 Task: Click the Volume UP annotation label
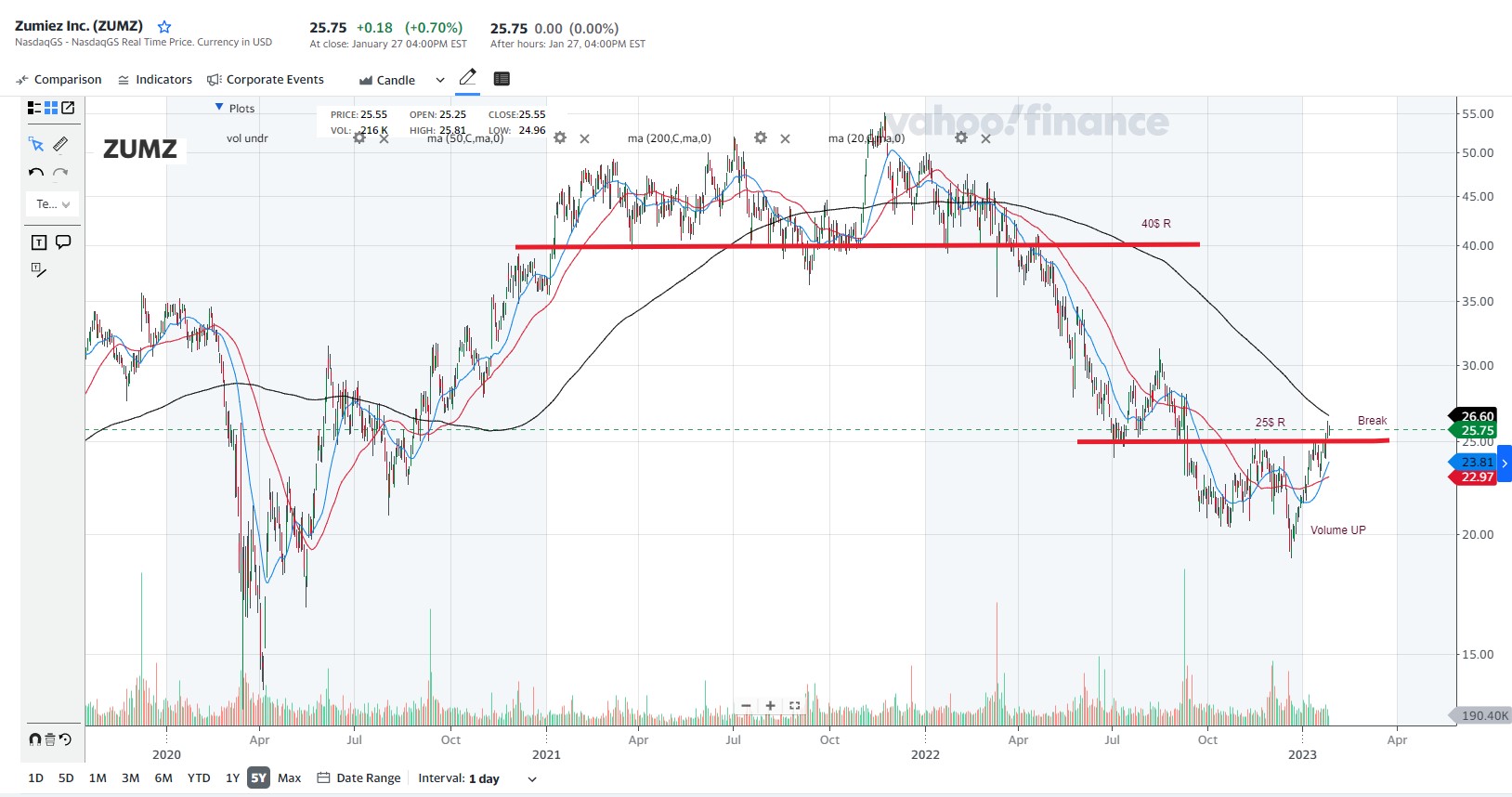pyautogui.click(x=1338, y=530)
